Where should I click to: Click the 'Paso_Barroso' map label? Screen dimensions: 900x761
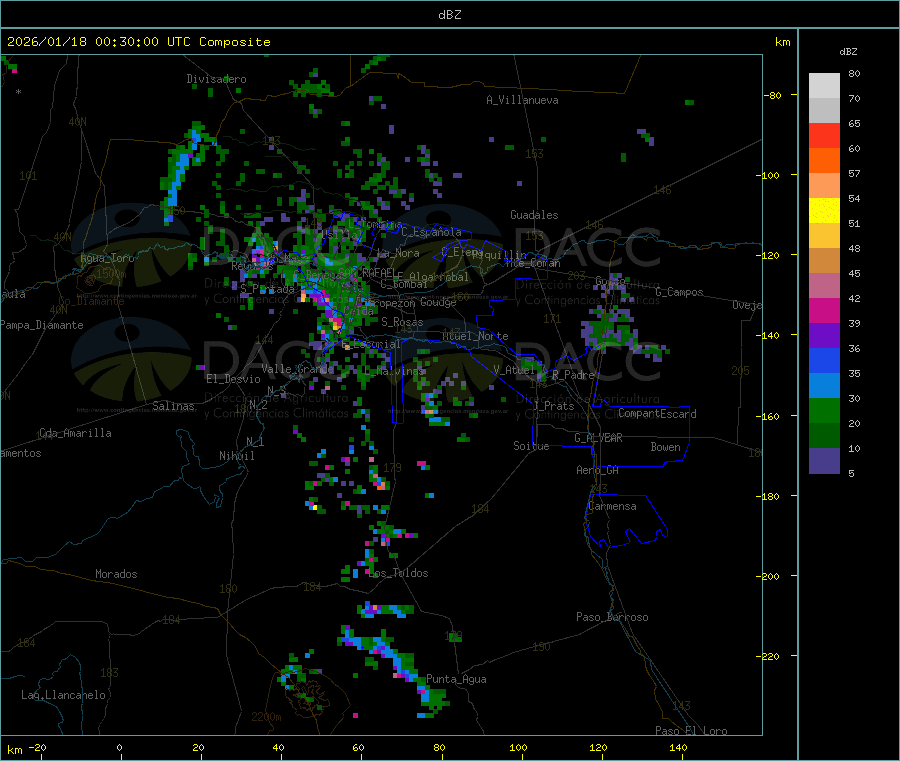612,617
